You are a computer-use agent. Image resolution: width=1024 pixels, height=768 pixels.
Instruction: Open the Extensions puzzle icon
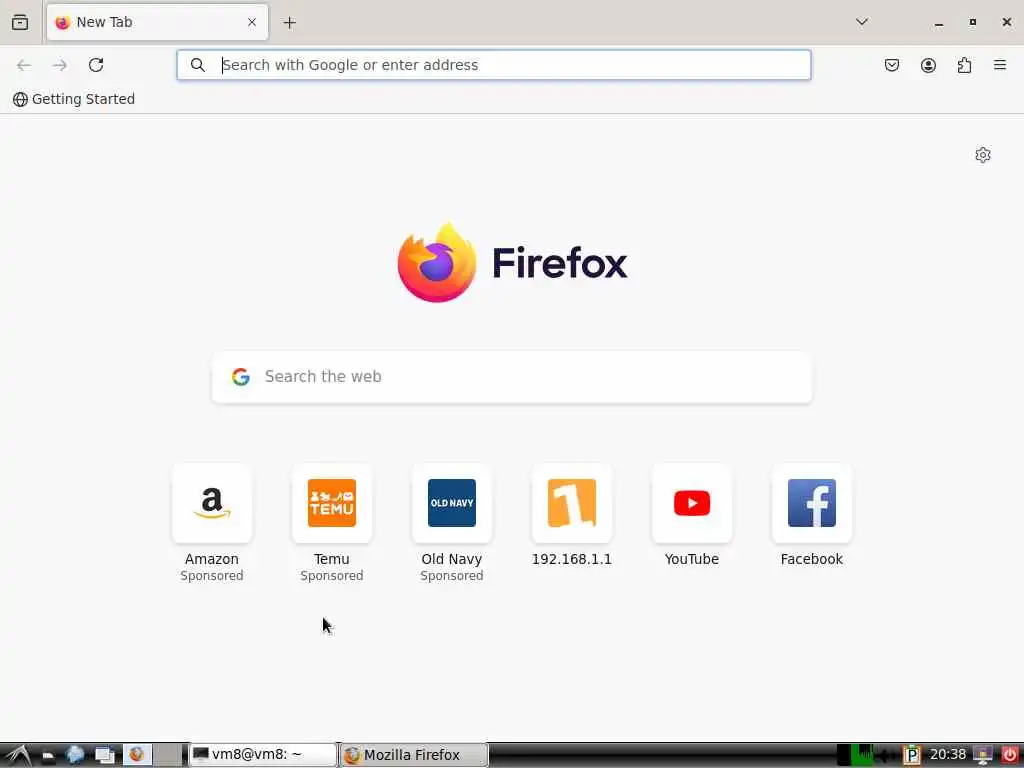coord(965,65)
